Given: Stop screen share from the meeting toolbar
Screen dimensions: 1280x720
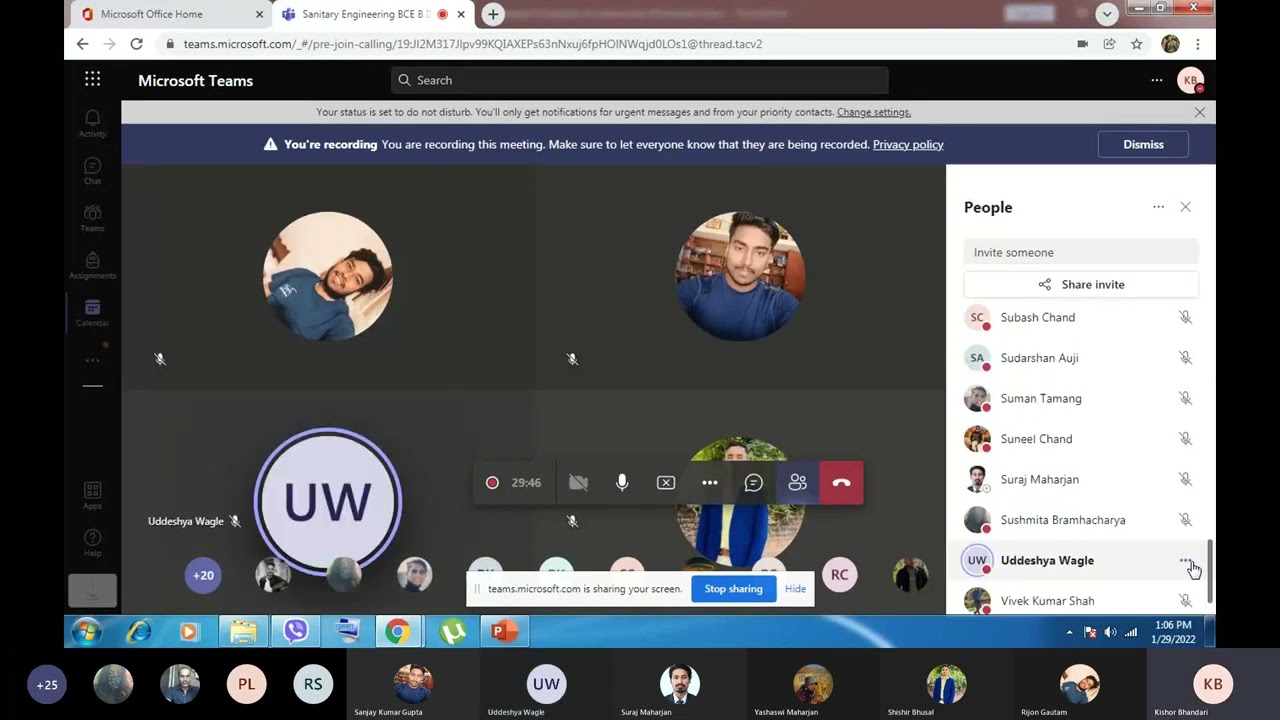Looking at the screenshot, I should (x=666, y=483).
